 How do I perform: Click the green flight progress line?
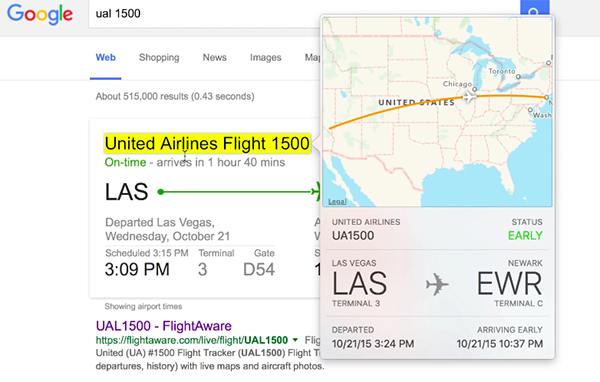coord(237,192)
